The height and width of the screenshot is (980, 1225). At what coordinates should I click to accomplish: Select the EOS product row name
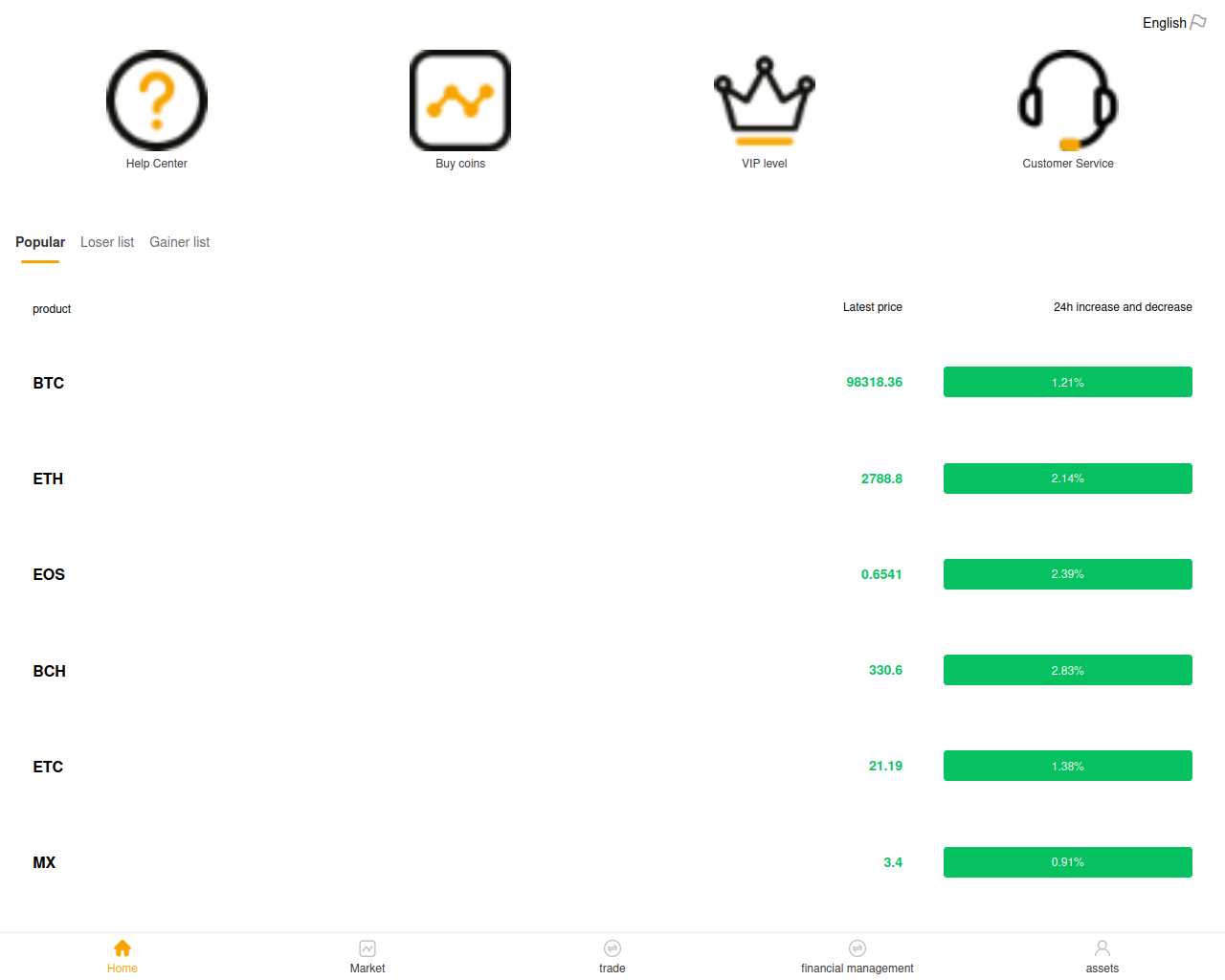point(49,574)
